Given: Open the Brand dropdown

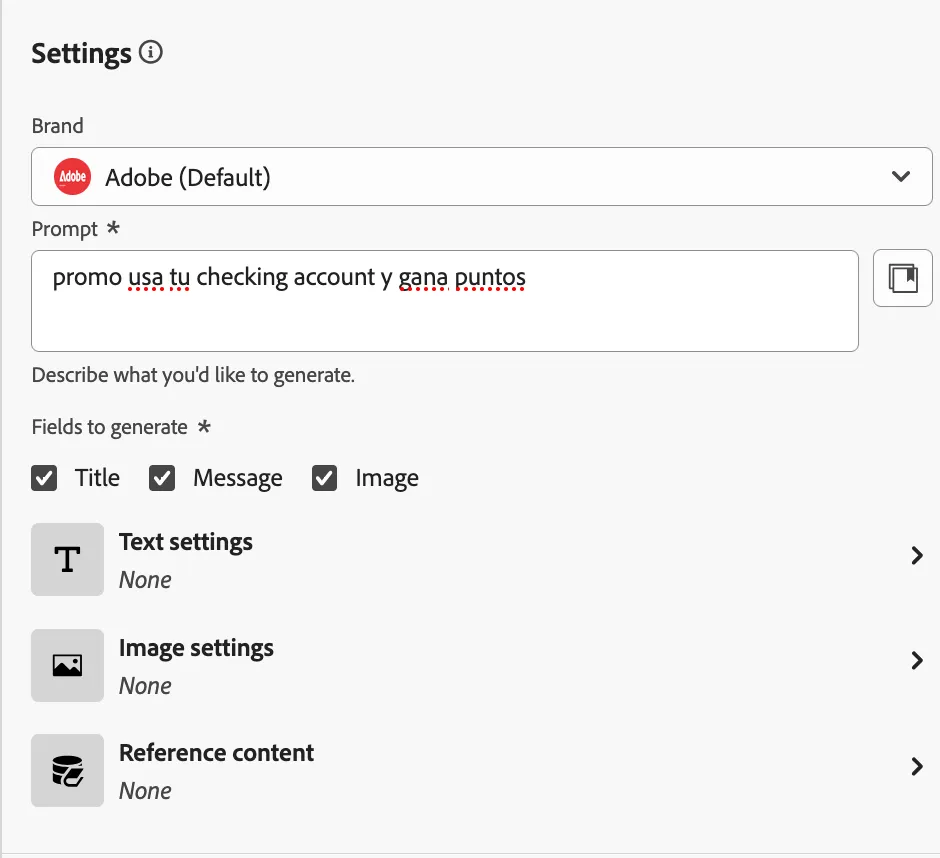Looking at the screenshot, I should coord(481,176).
